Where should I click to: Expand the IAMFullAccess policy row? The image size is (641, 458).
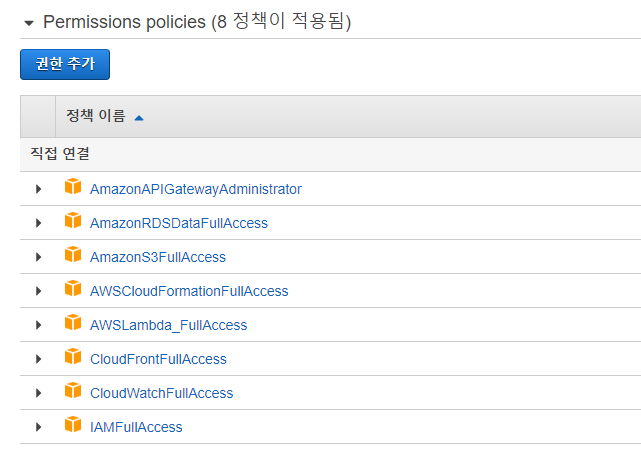38,427
